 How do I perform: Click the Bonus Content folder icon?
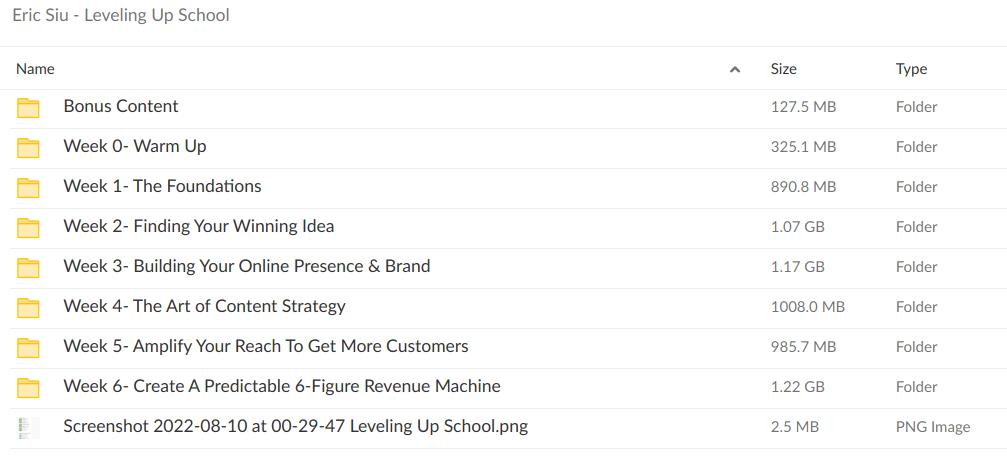pyautogui.click(x=28, y=107)
